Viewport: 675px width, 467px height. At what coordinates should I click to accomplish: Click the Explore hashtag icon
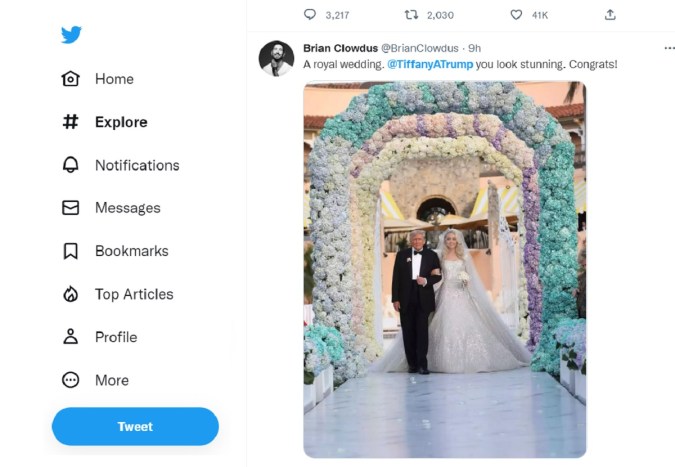(x=70, y=122)
